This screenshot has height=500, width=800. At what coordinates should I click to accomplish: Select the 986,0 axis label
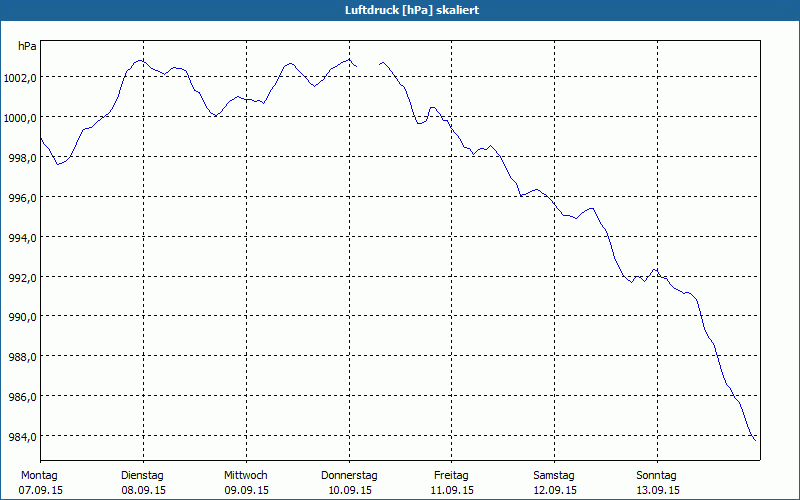[22, 397]
